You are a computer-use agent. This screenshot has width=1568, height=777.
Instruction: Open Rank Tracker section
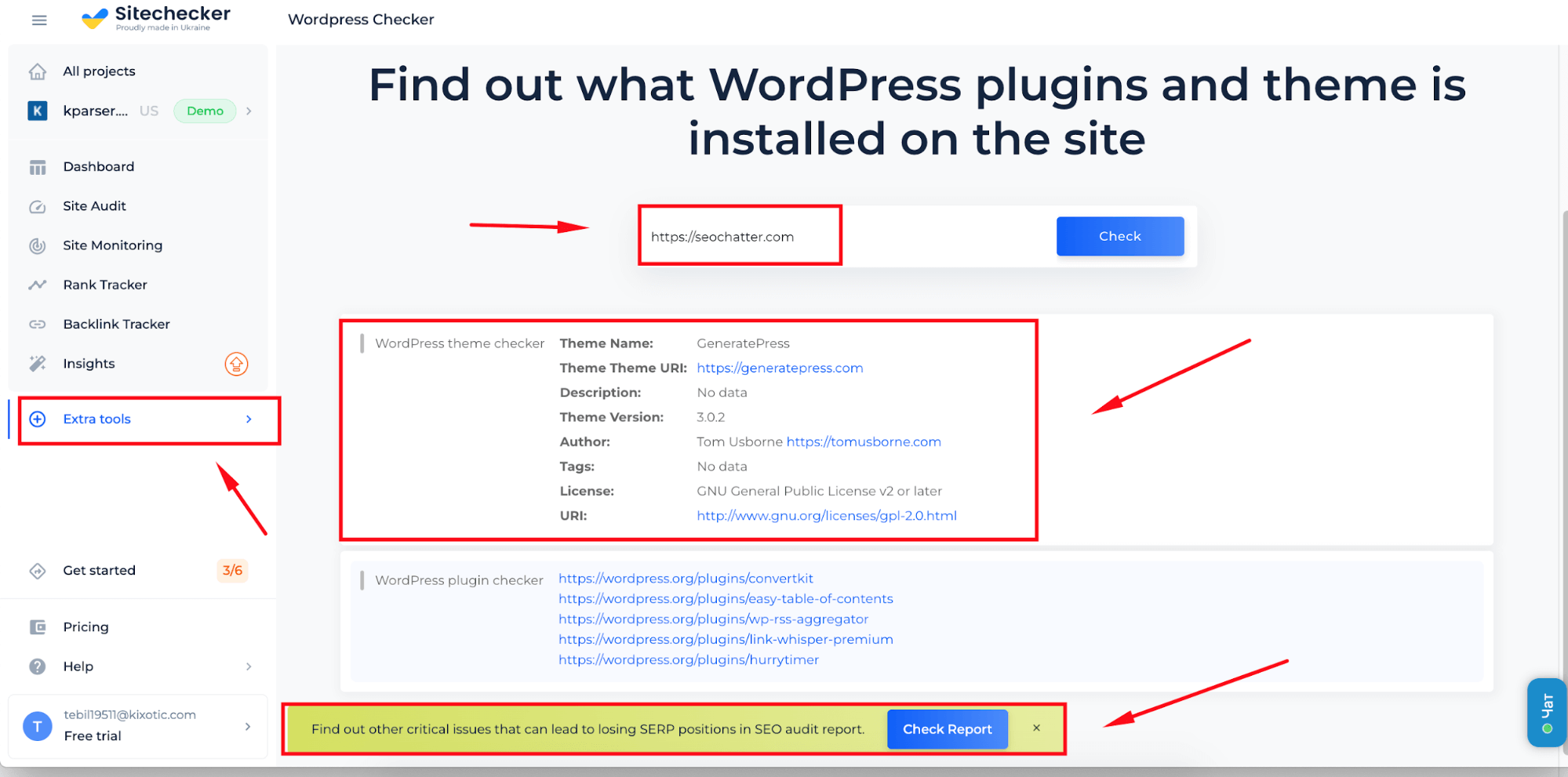tap(105, 285)
